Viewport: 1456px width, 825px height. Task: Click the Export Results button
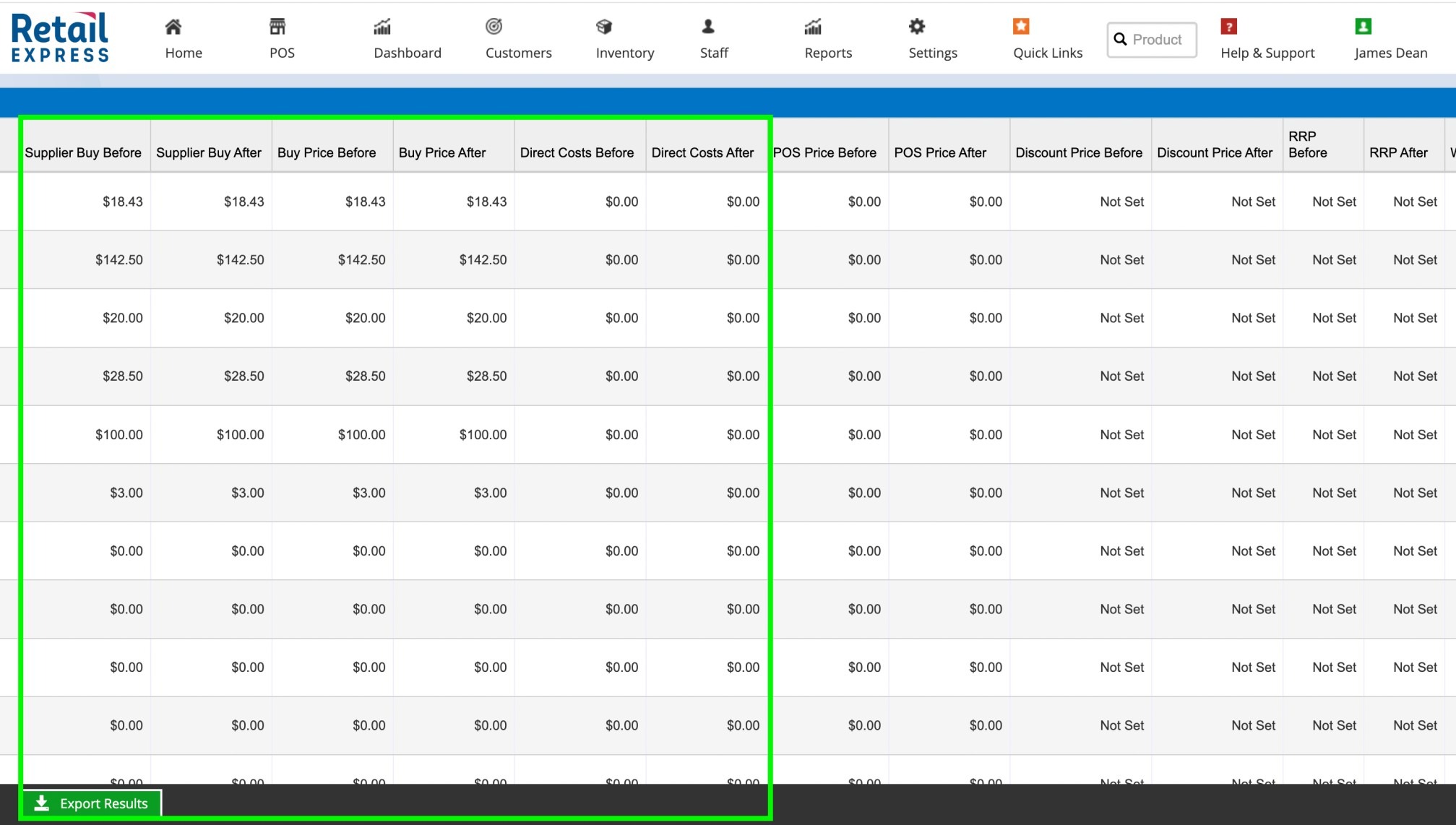click(92, 803)
